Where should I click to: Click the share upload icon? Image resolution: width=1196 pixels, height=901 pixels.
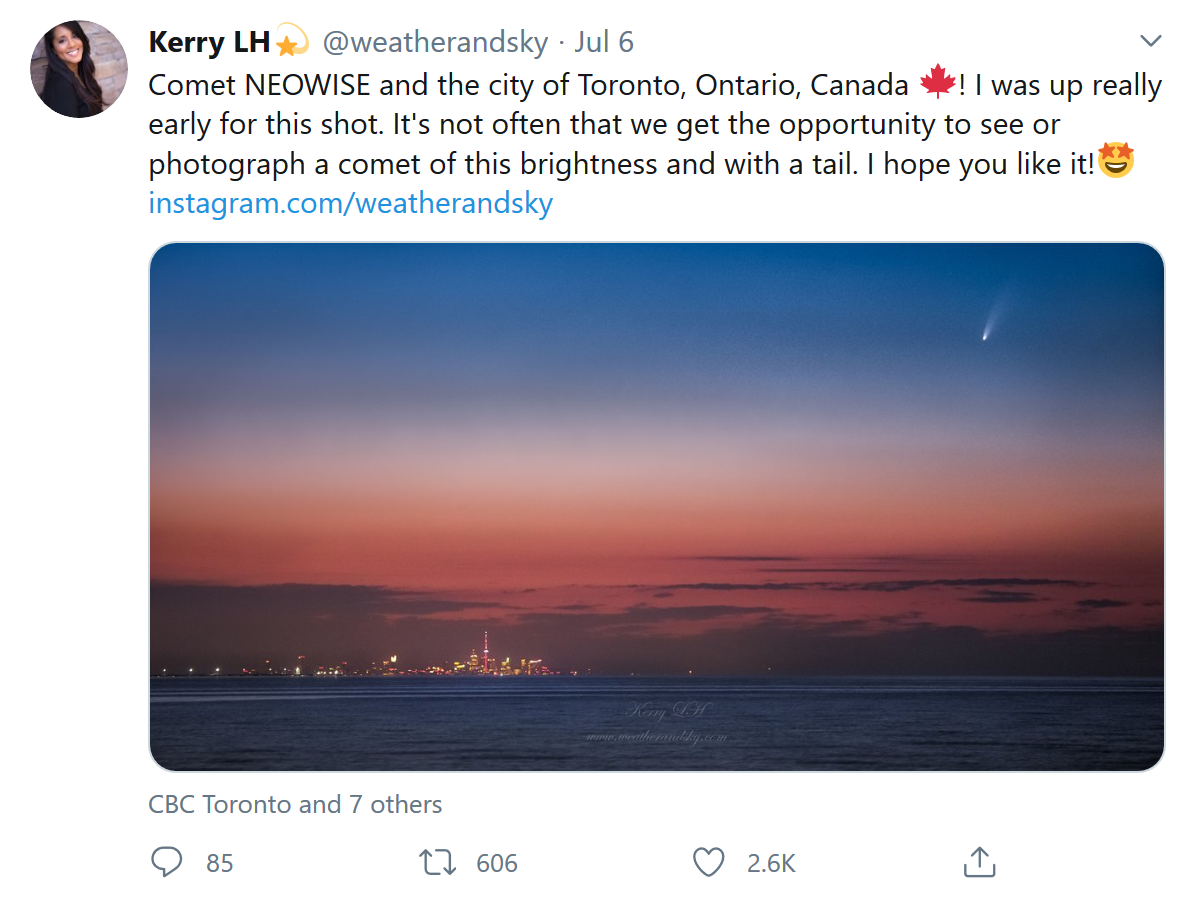[x=979, y=862]
